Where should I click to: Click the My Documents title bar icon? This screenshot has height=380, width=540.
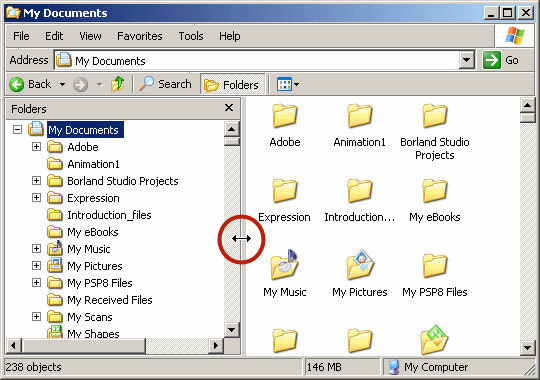(x=13, y=13)
